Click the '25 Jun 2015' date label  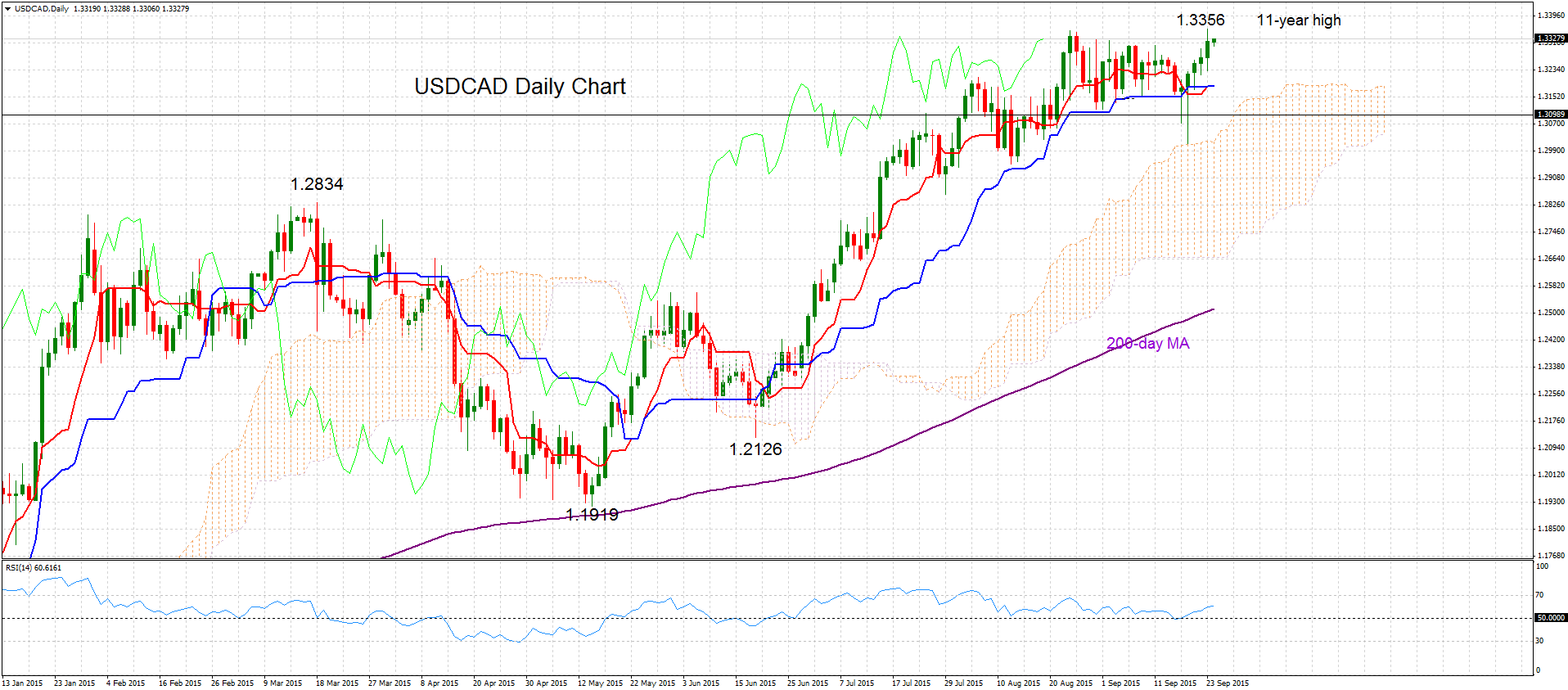pyautogui.click(x=808, y=683)
